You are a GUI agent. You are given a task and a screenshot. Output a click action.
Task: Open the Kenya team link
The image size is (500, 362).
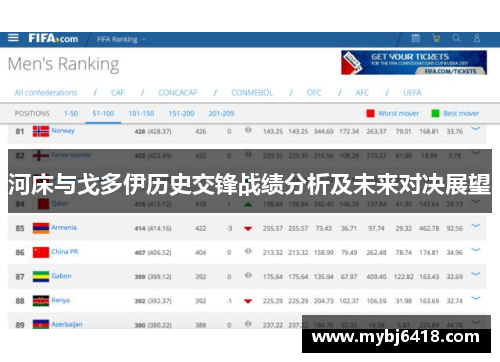pos(61,300)
